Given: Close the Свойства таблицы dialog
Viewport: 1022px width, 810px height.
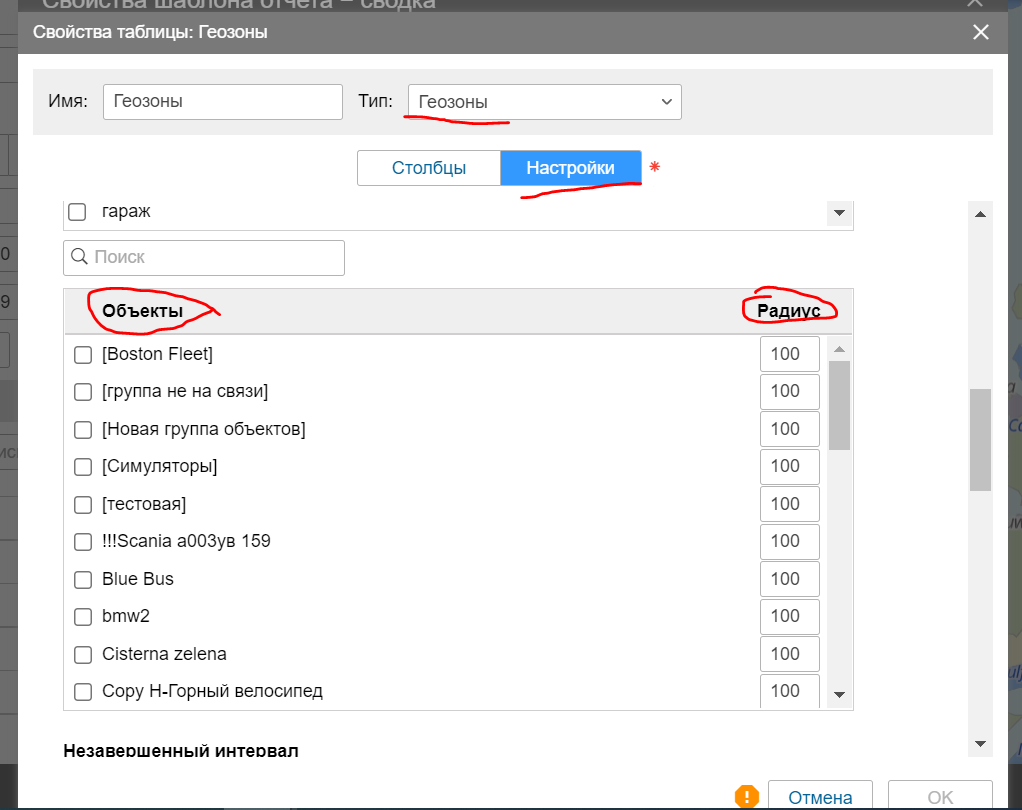Looking at the screenshot, I should pos(981,32).
